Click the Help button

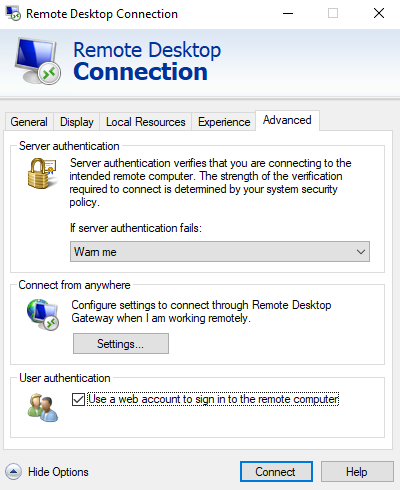(357, 472)
